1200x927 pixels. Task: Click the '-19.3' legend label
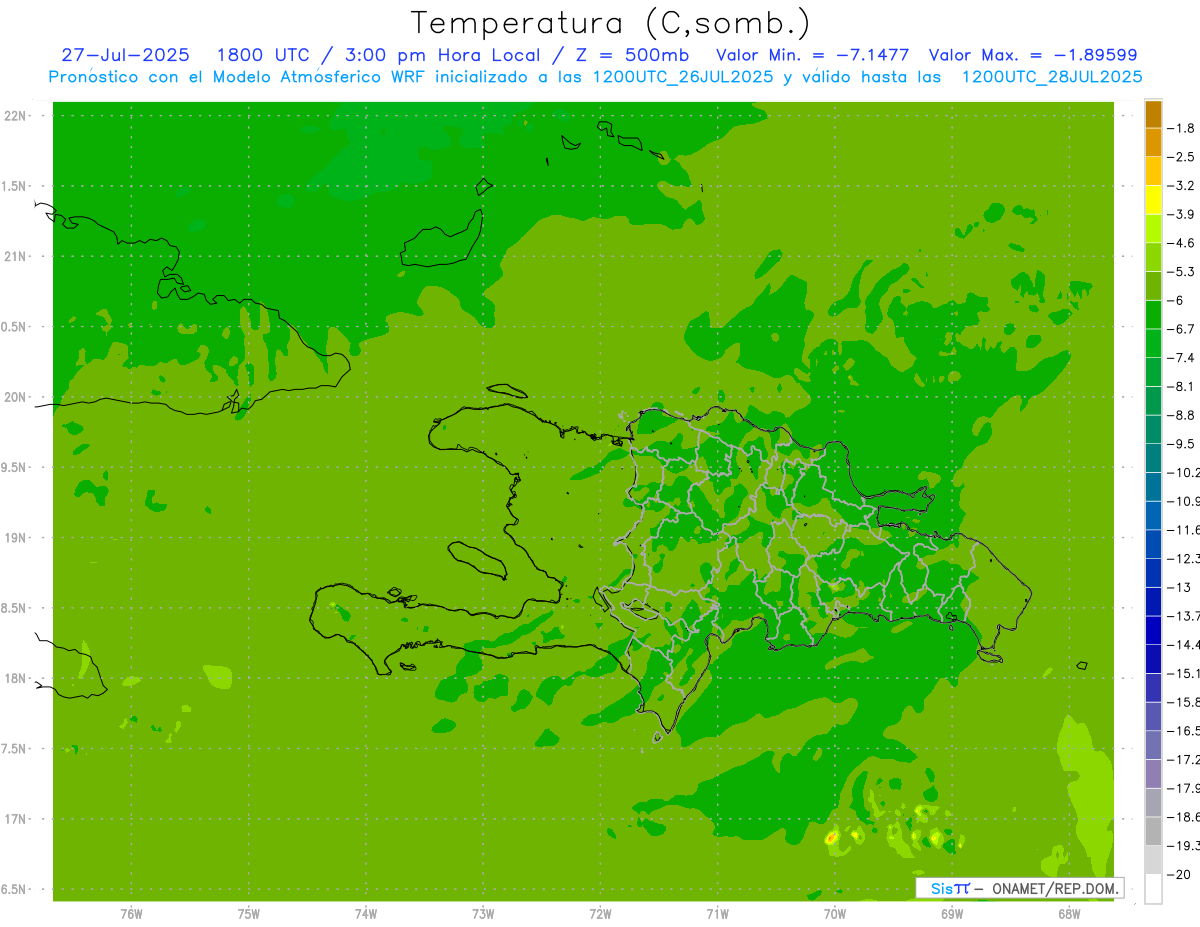[1185, 846]
